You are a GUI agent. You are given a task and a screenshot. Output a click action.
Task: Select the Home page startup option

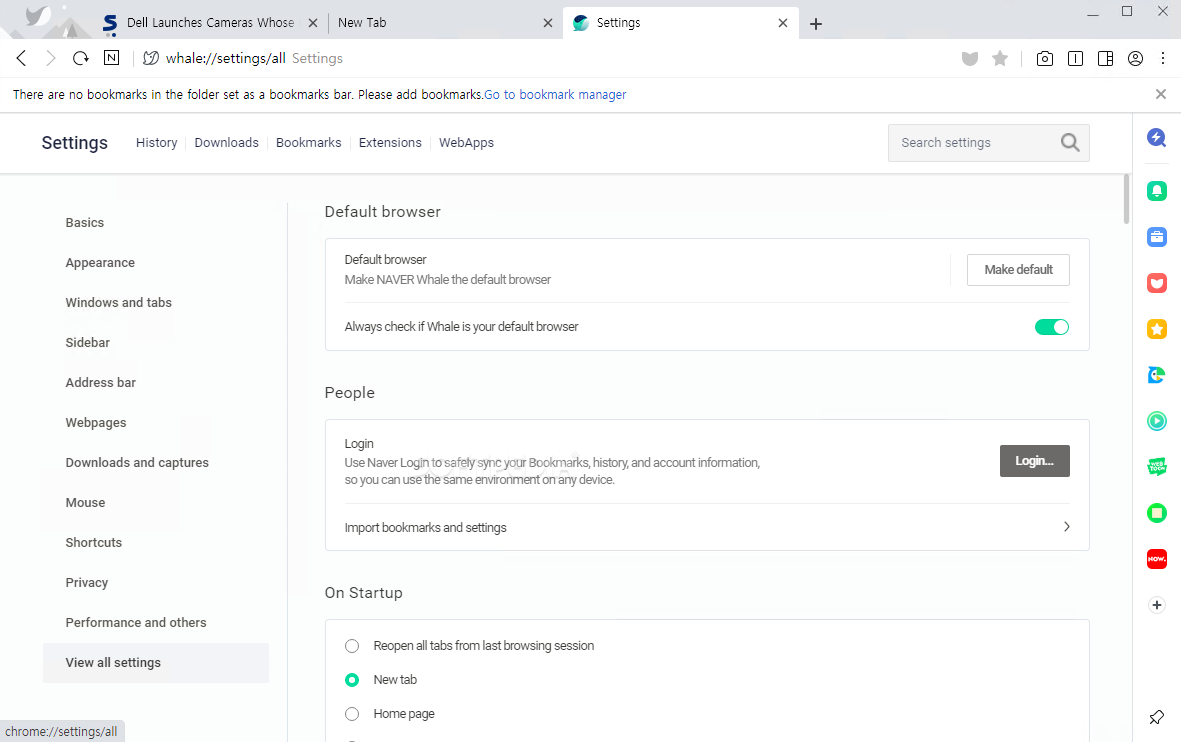[x=352, y=713]
